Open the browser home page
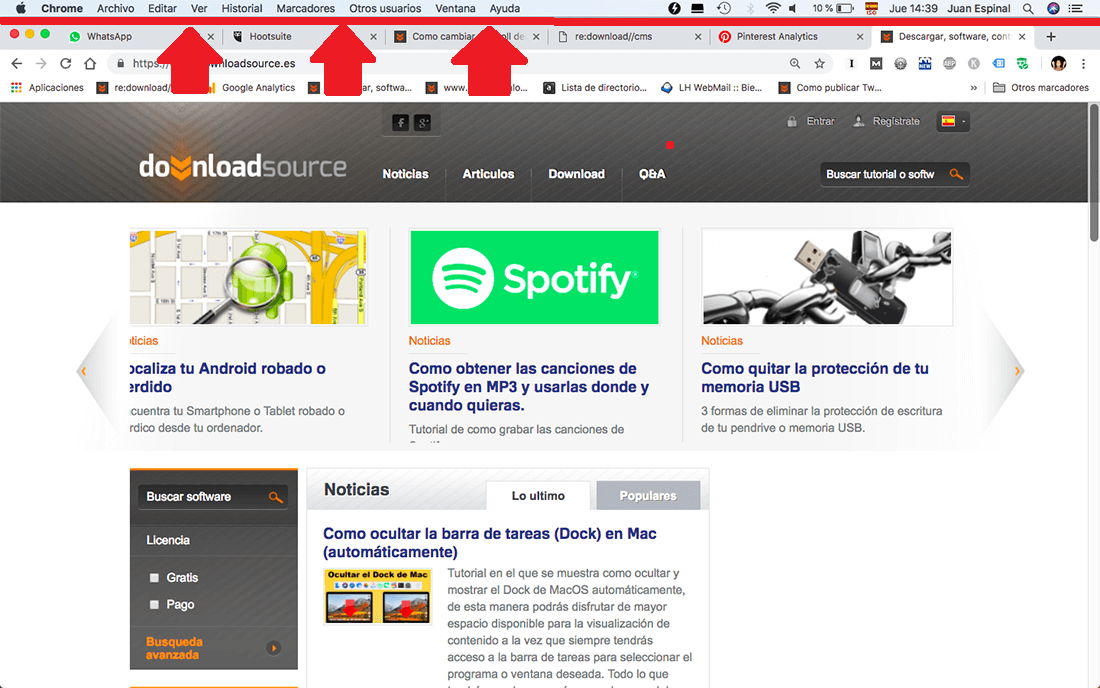Screen dimensions: 1100x688 [90, 63]
